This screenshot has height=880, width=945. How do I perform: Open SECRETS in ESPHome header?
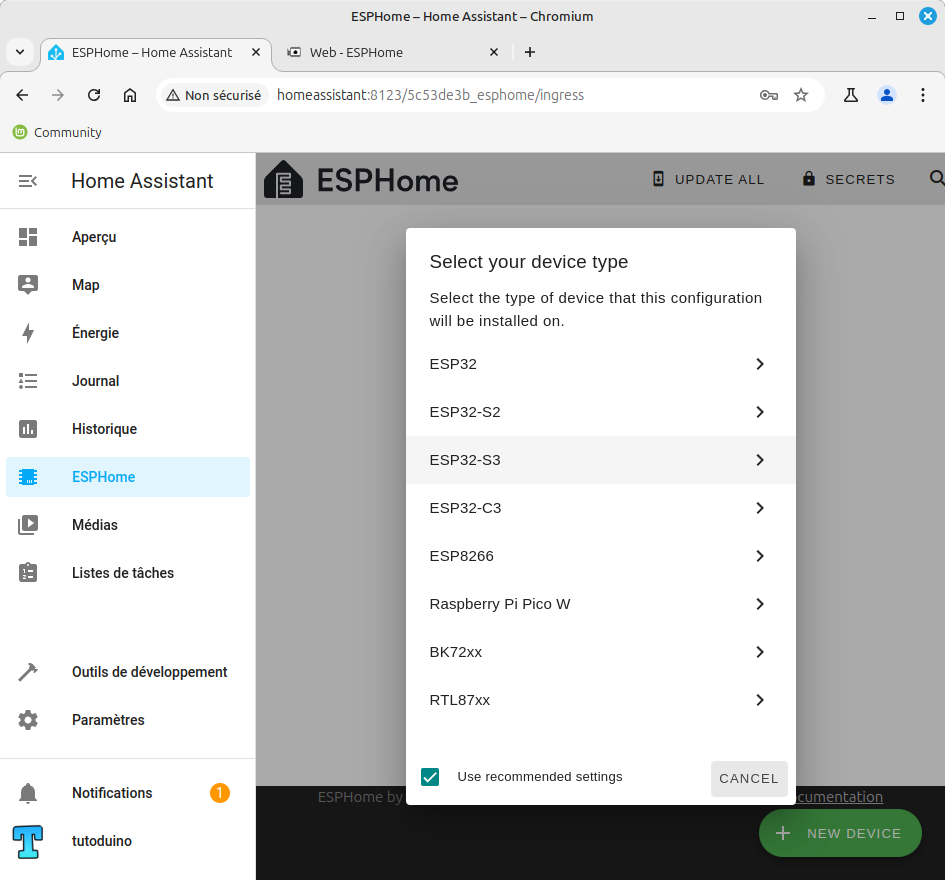(848, 179)
